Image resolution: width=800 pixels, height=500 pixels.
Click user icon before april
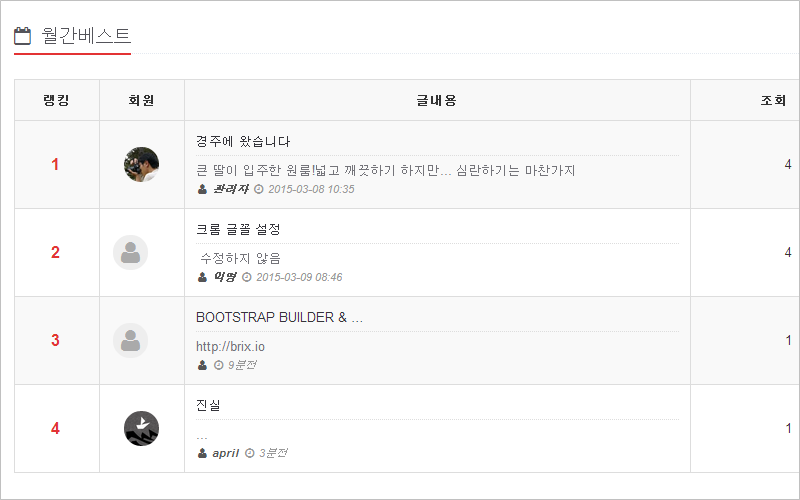202,453
